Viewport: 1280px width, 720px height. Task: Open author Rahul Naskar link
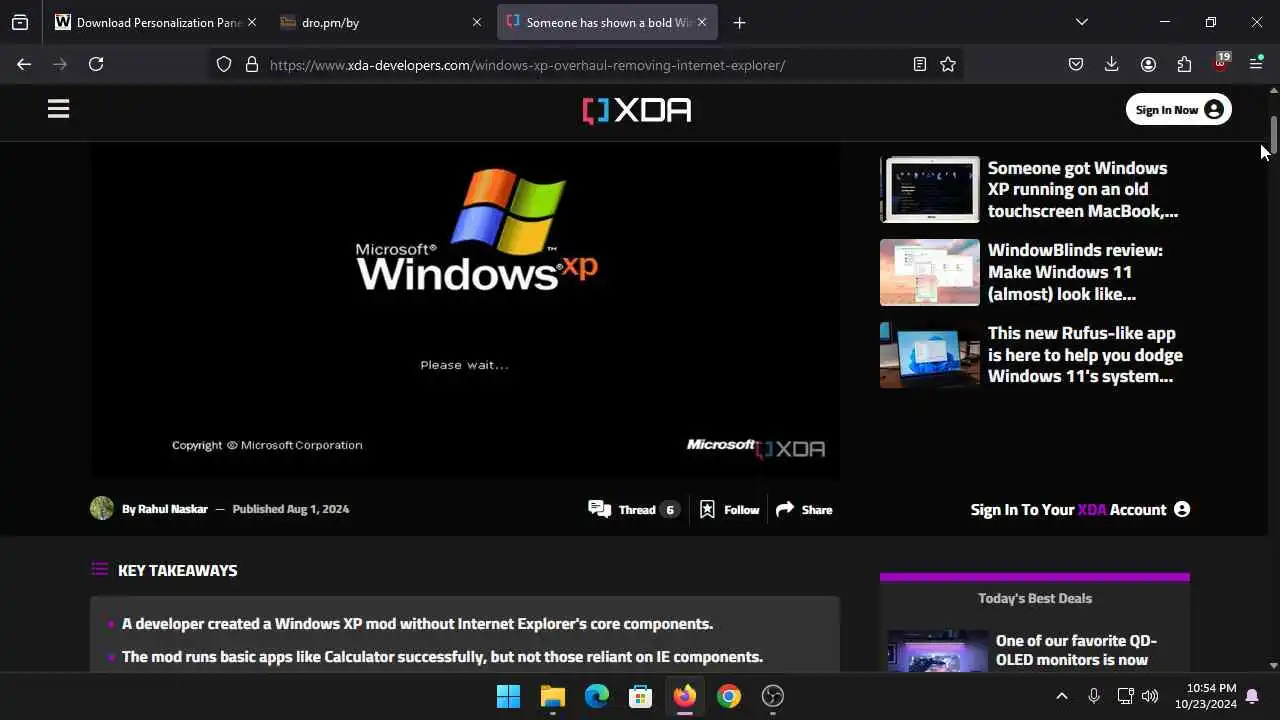[172, 509]
